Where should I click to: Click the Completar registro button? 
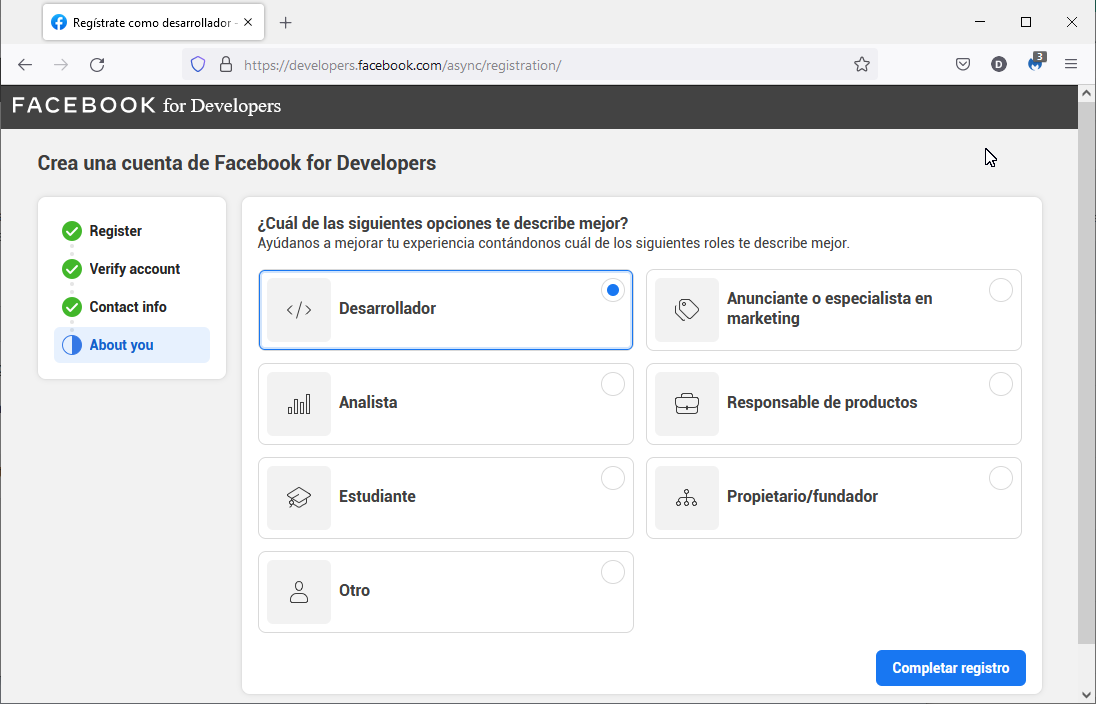coord(950,668)
